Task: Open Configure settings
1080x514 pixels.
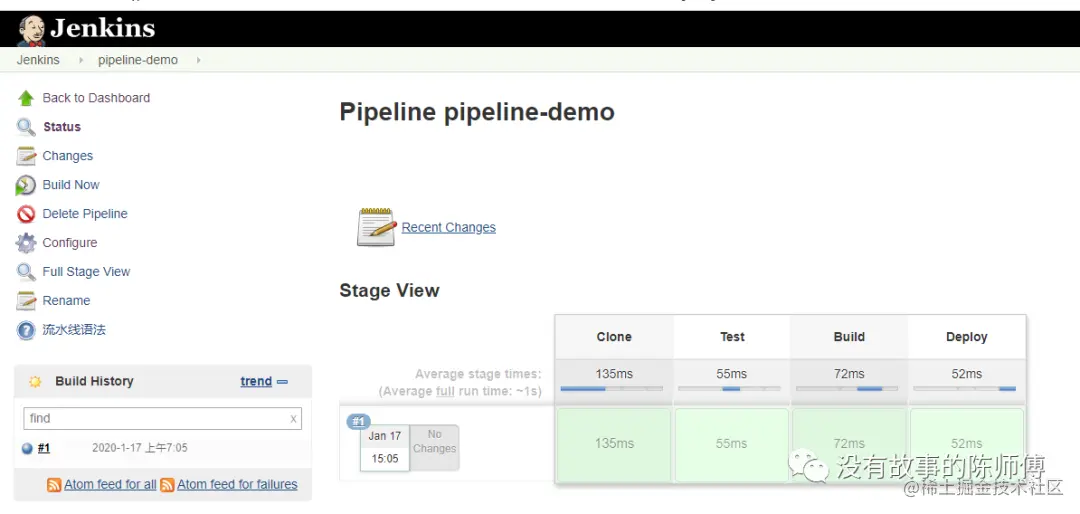Action: (x=70, y=243)
